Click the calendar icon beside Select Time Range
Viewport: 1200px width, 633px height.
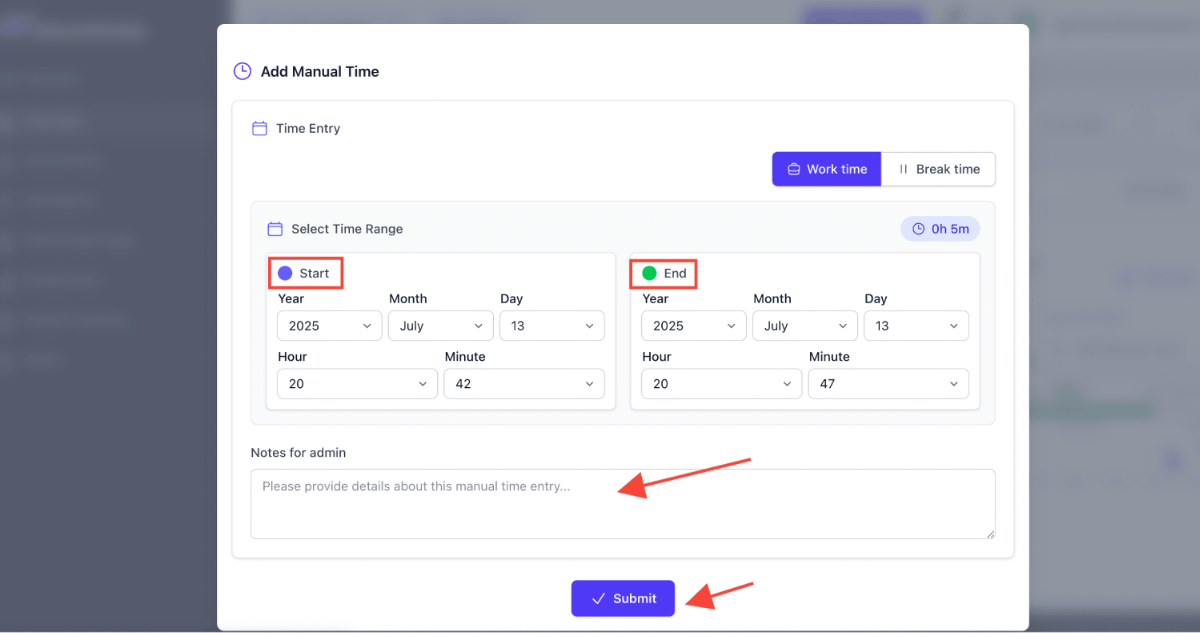coord(275,228)
